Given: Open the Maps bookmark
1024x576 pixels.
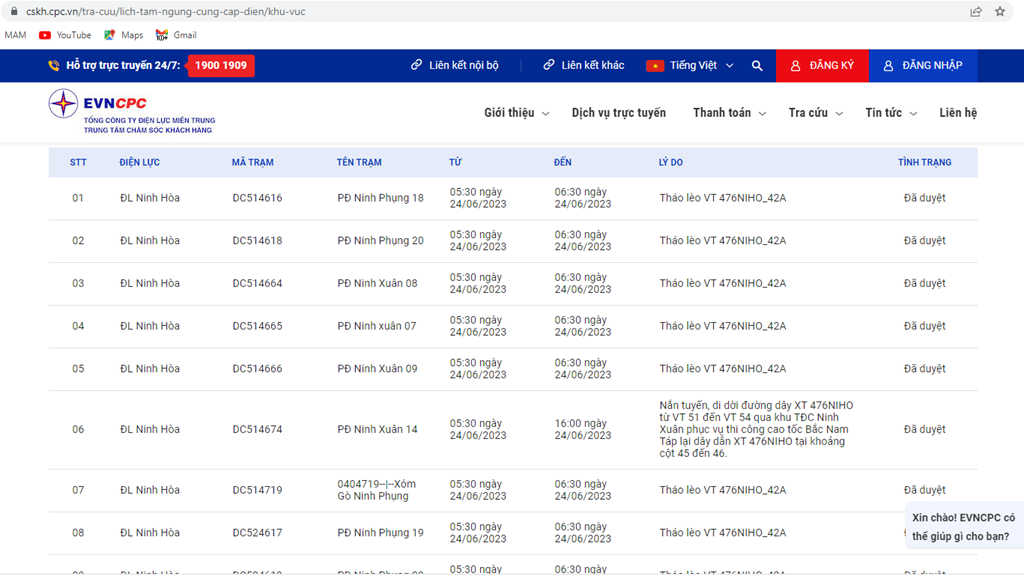Looking at the screenshot, I should [x=124, y=35].
